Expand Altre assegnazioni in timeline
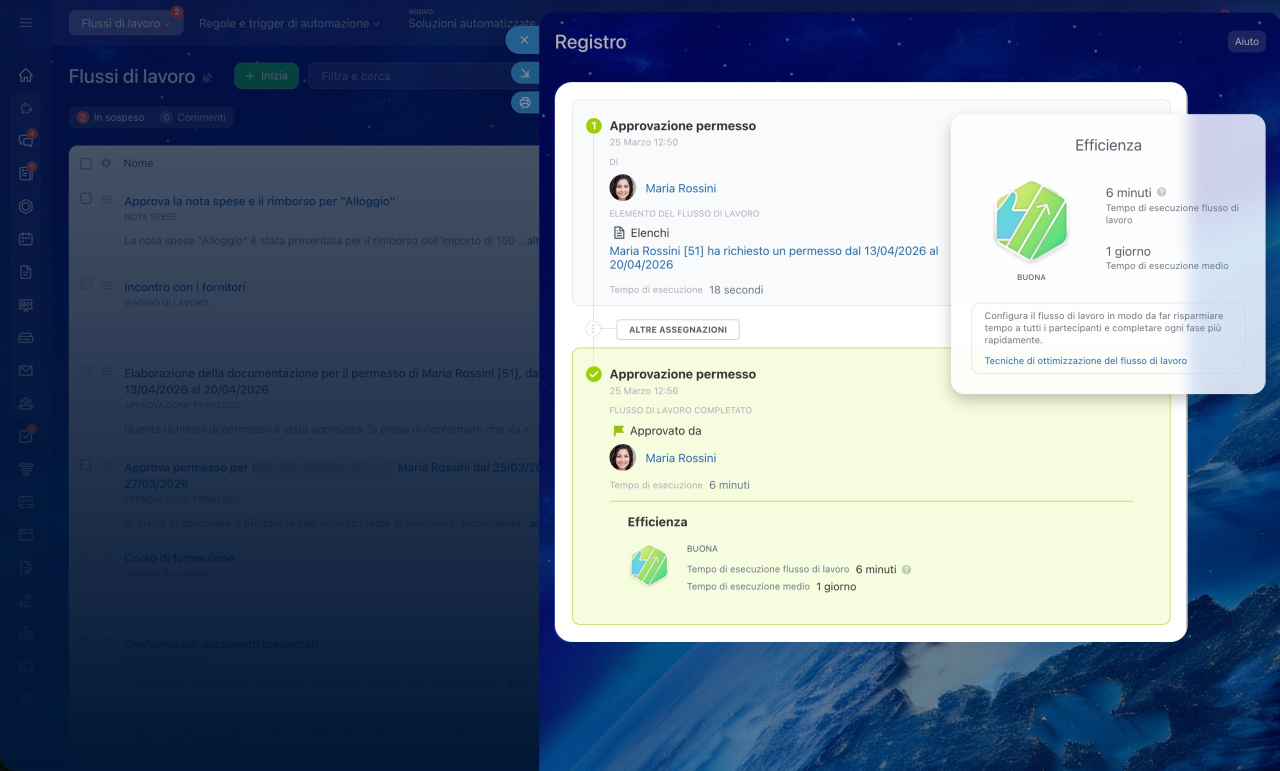The width and height of the screenshot is (1280, 771). (x=678, y=329)
